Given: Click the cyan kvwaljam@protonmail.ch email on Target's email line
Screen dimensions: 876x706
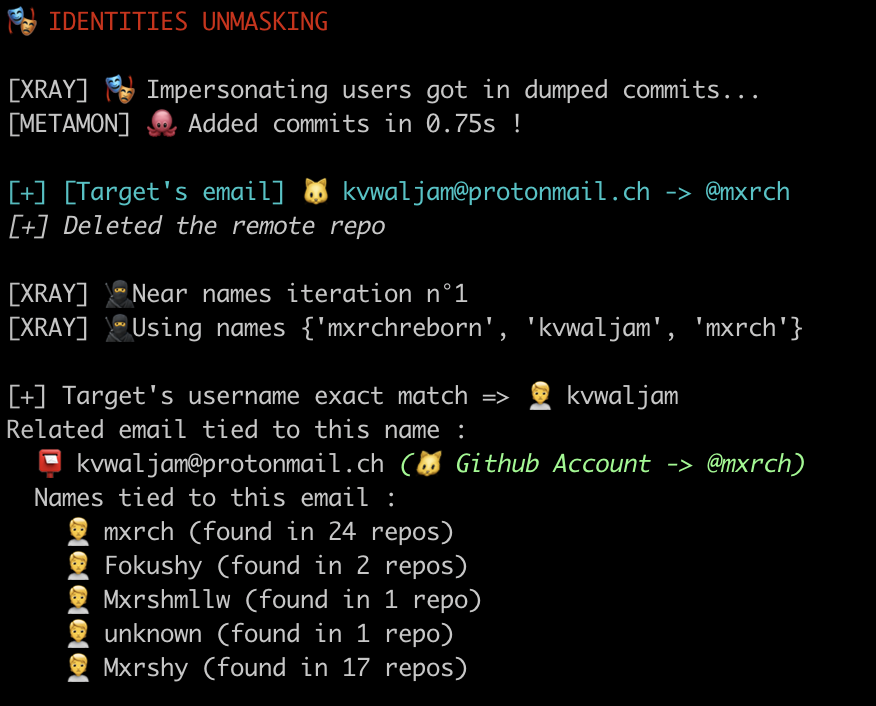Looking at the screenshot, I should [496, 191].
